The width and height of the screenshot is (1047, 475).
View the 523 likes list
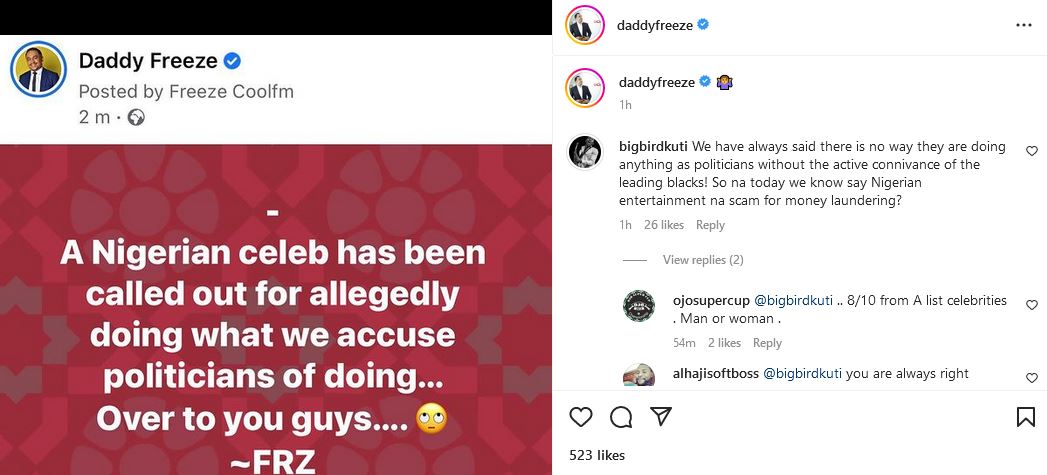(597, 455)
